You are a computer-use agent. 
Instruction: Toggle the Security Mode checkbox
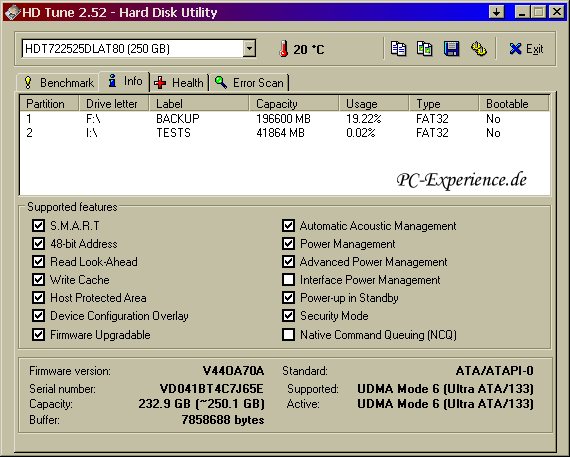click(x=288, y=315)
